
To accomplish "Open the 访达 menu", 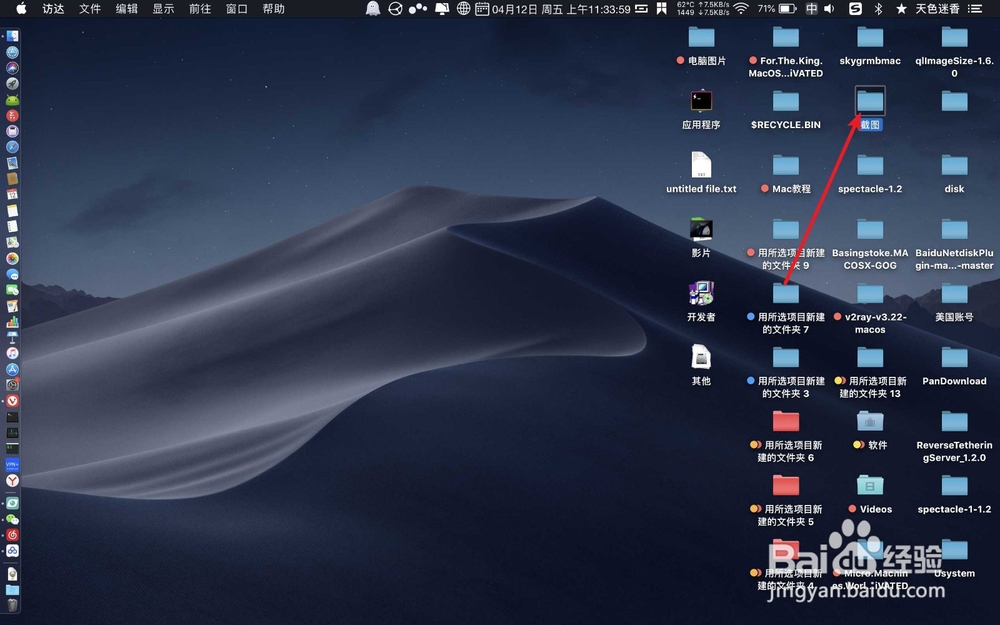I will 53,8.
